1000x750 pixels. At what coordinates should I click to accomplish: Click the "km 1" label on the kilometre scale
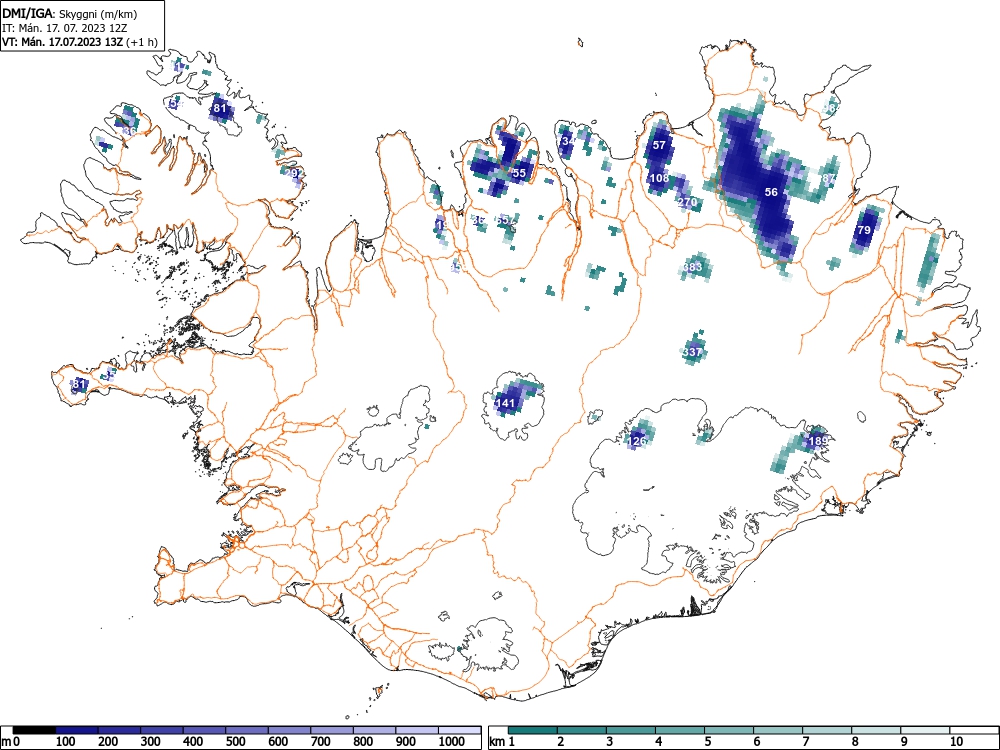tap(502, 742)
